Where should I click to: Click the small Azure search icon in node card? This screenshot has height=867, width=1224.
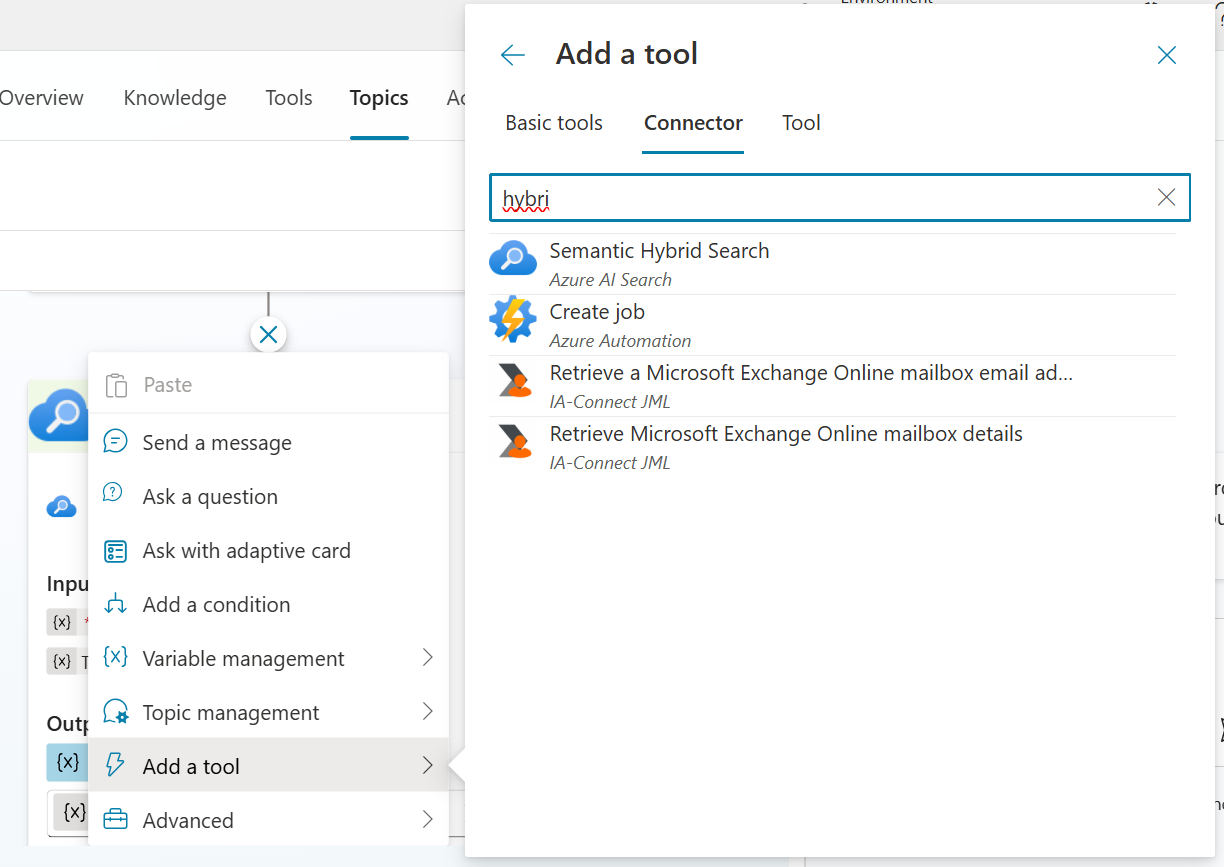[61, 507]
